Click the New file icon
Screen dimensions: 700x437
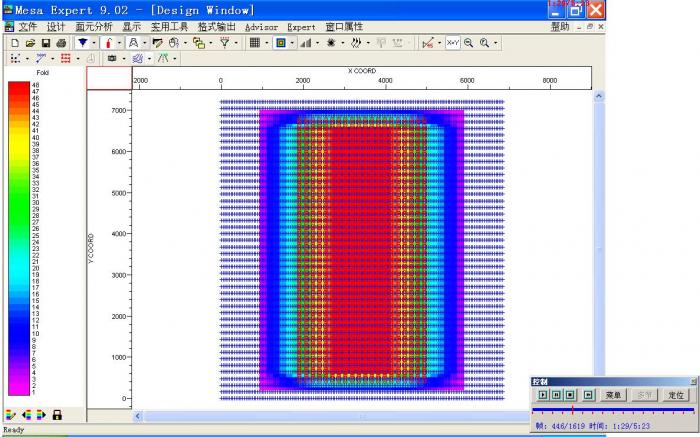click(15, 44)
